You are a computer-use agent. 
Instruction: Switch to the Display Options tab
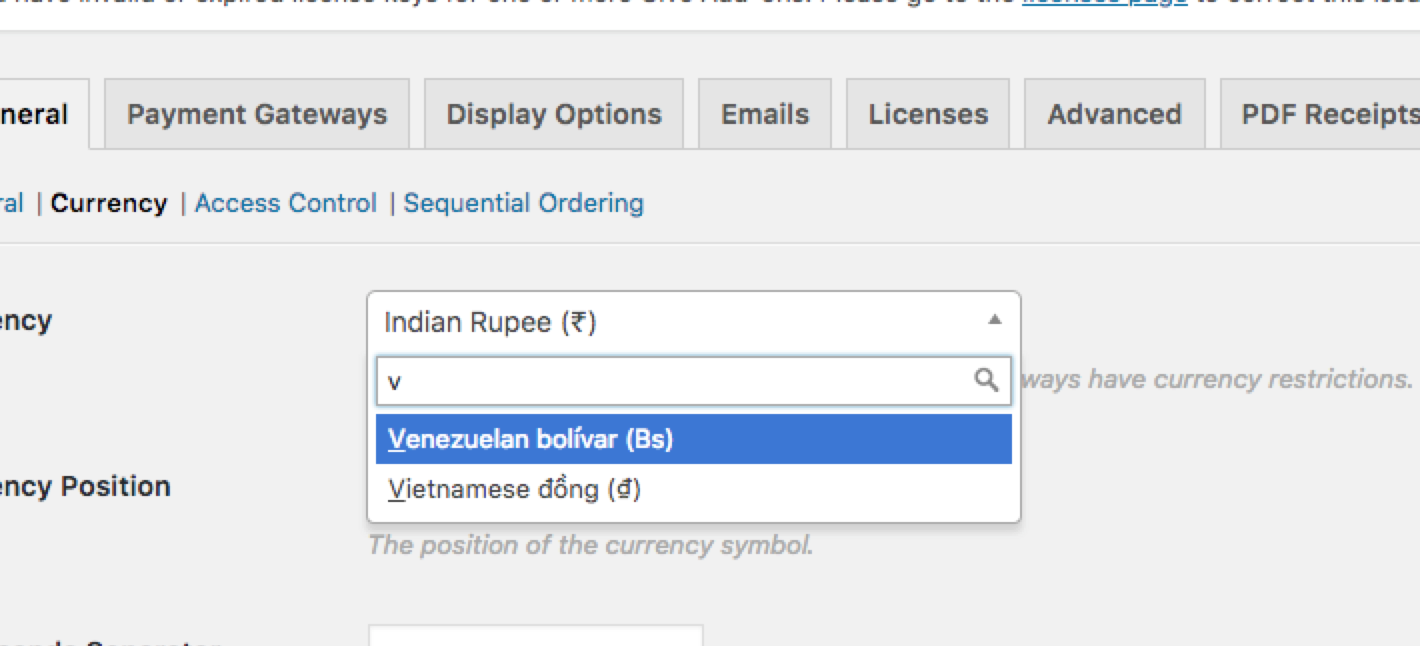[x=554, y=114]
